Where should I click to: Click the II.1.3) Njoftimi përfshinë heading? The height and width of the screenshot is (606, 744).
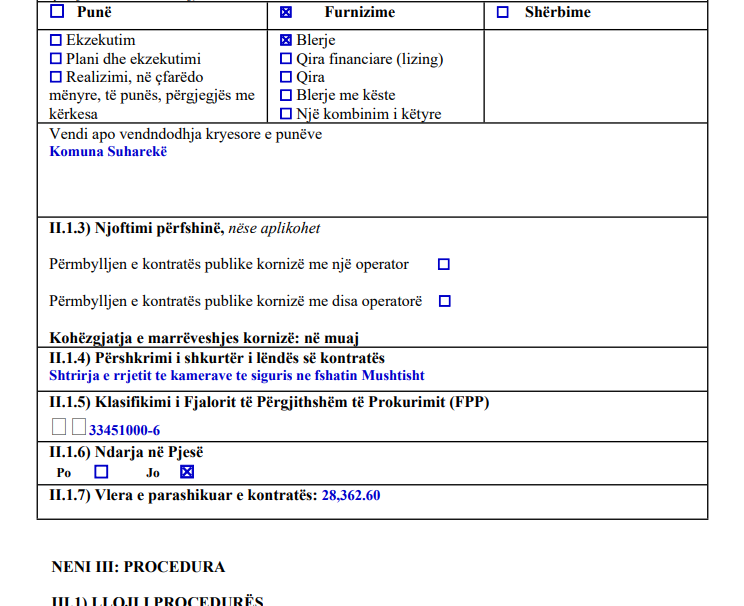tap(185, 228)
